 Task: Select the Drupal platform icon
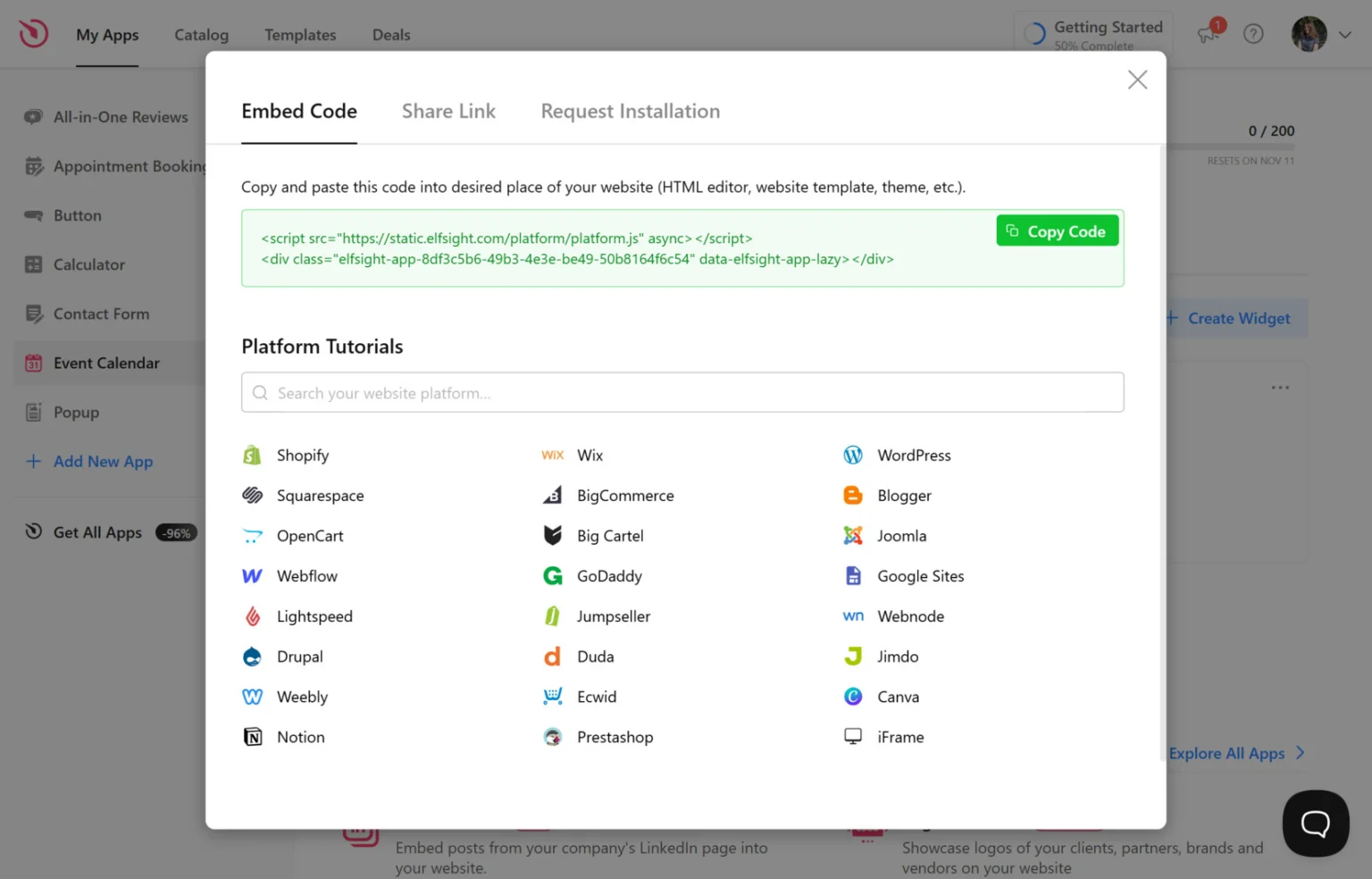pyautogui.click(x=252, y=657)
